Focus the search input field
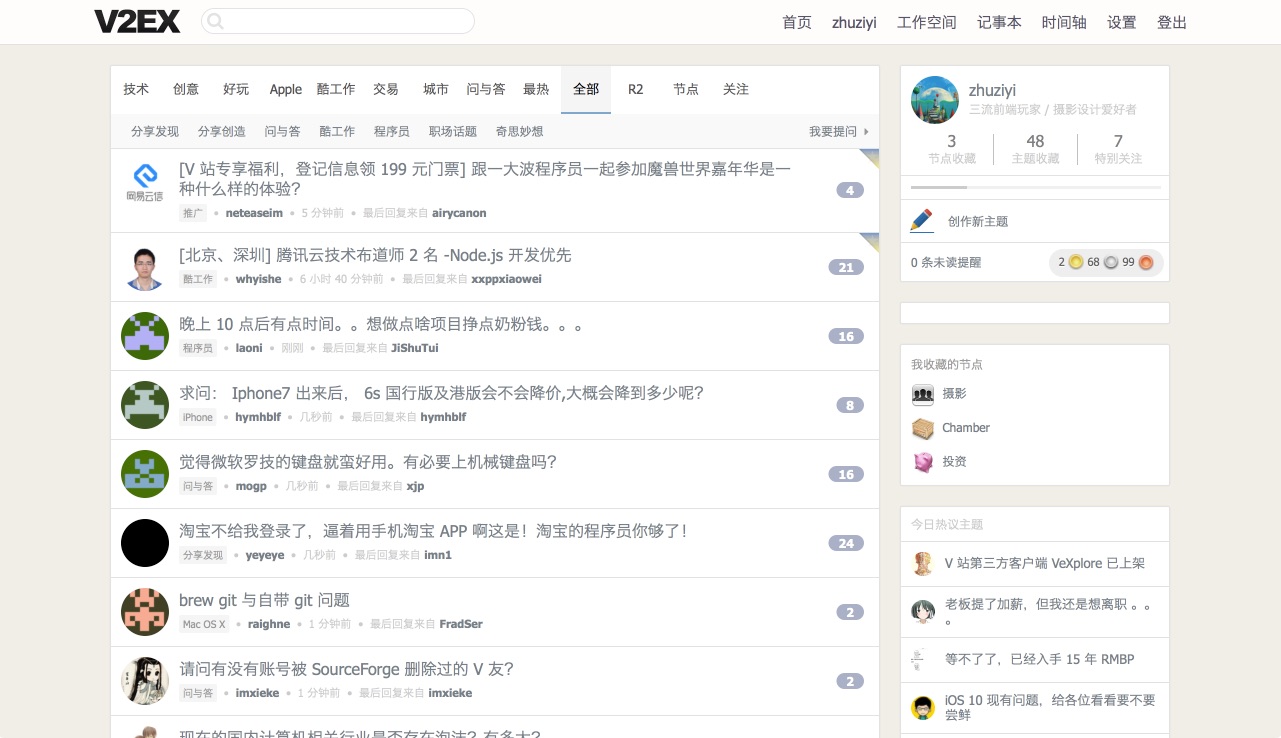Image resolution: width=1281 pixels, height=738 pixels. click(x=338, y=21)
